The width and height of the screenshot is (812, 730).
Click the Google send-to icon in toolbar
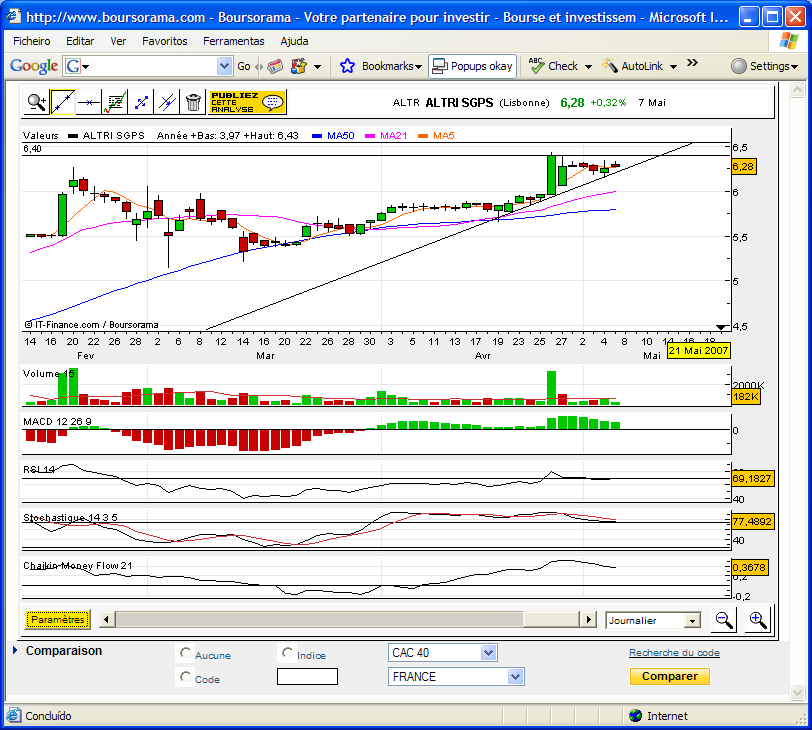pos(299,66)
